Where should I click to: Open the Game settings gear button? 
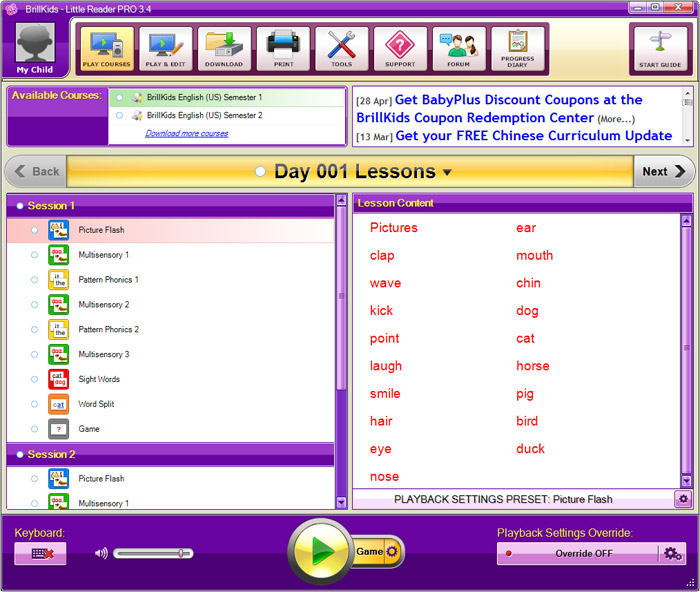[x=392, y=551]
